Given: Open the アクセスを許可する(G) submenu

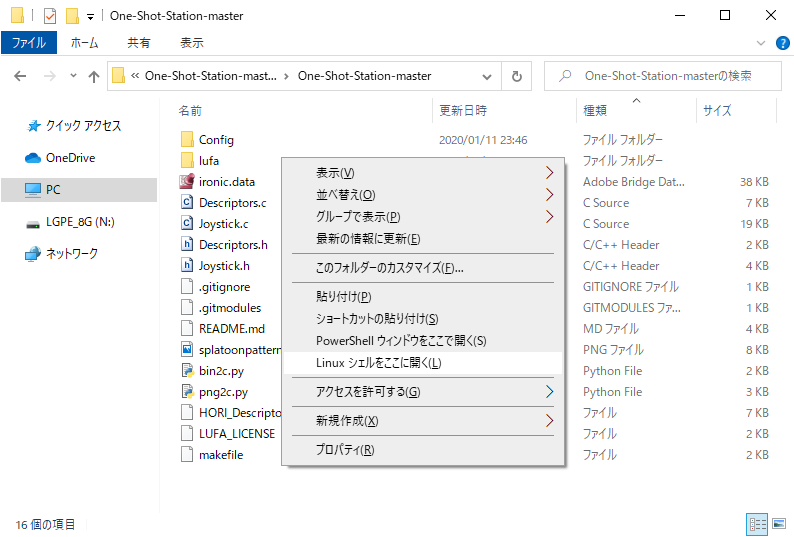Looking at the screenshot, I should (423, 392).
